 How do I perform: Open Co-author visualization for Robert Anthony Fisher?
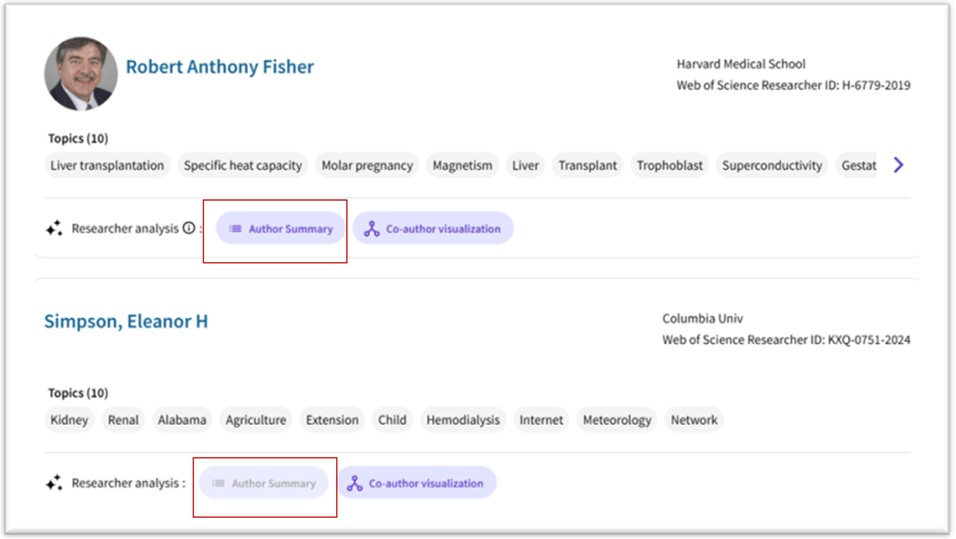point(433,229)
